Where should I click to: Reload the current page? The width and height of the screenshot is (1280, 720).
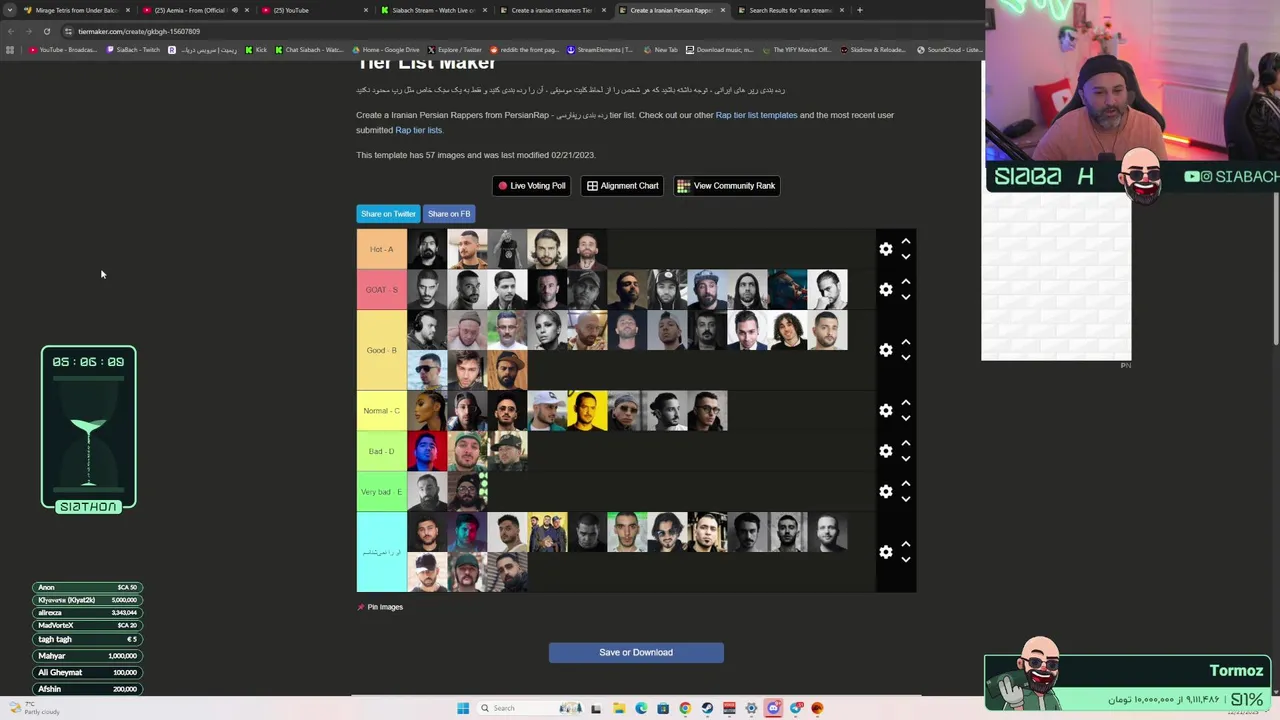click(47, 31)
